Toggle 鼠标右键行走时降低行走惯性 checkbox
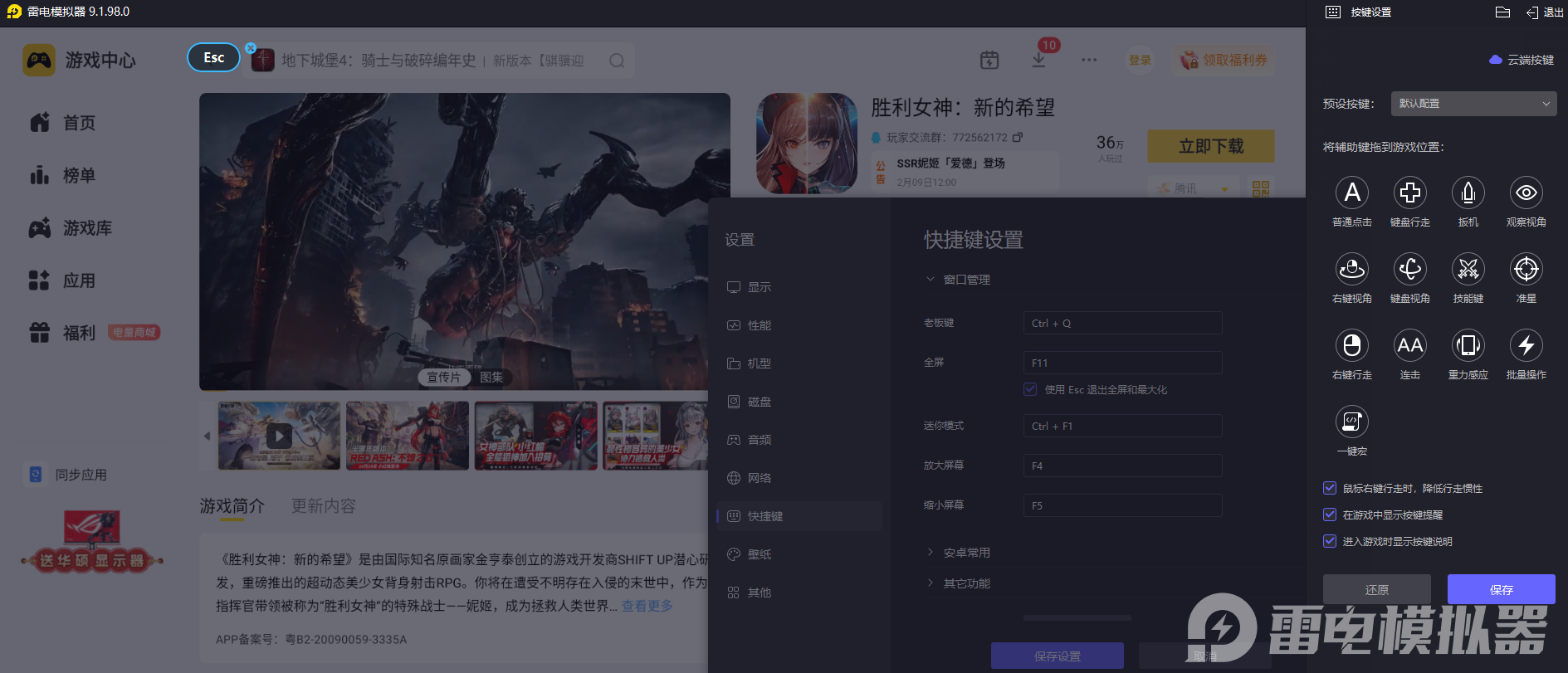 point(1330,488)
